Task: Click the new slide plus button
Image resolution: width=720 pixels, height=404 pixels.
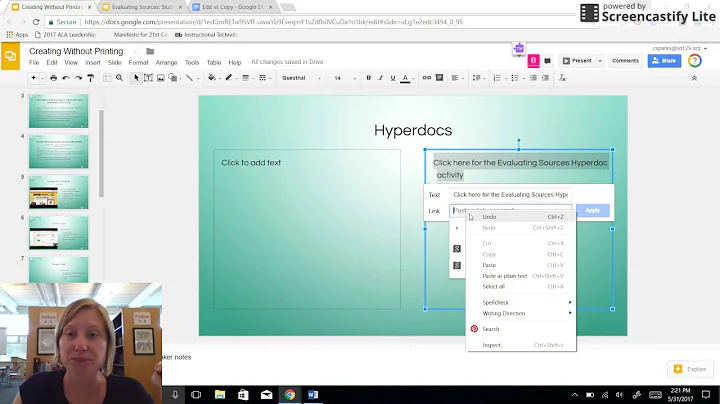Action: click(x=34, y=78)
